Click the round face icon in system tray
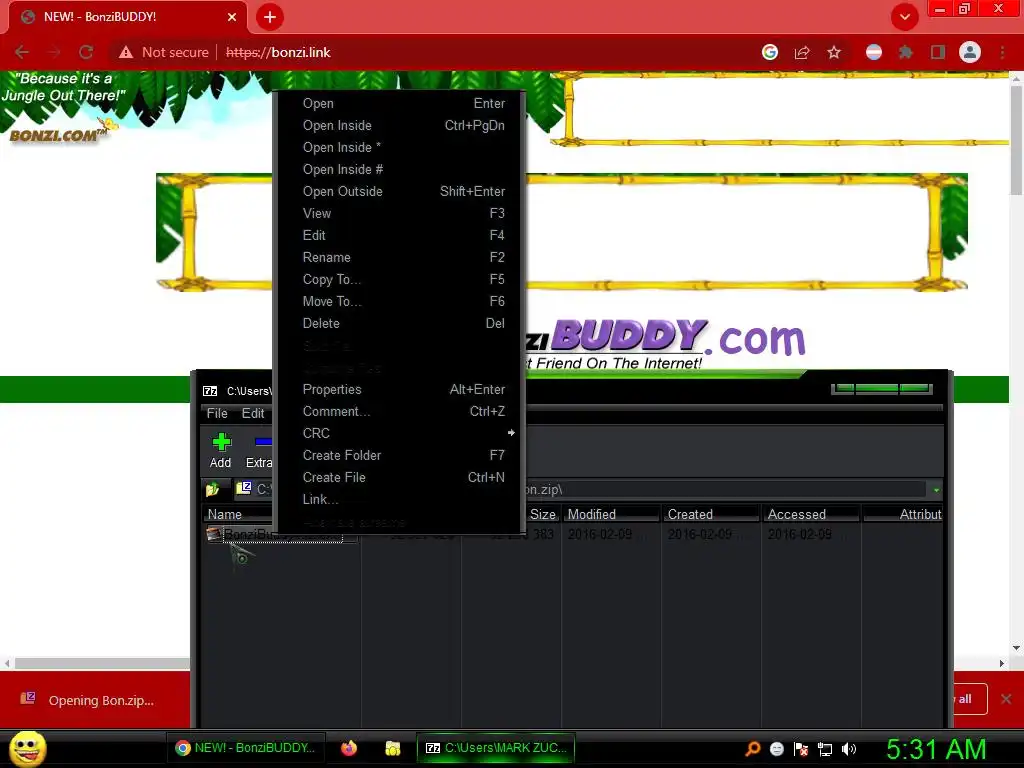This screenshot has width=1024, height=768. coord(777,749)
